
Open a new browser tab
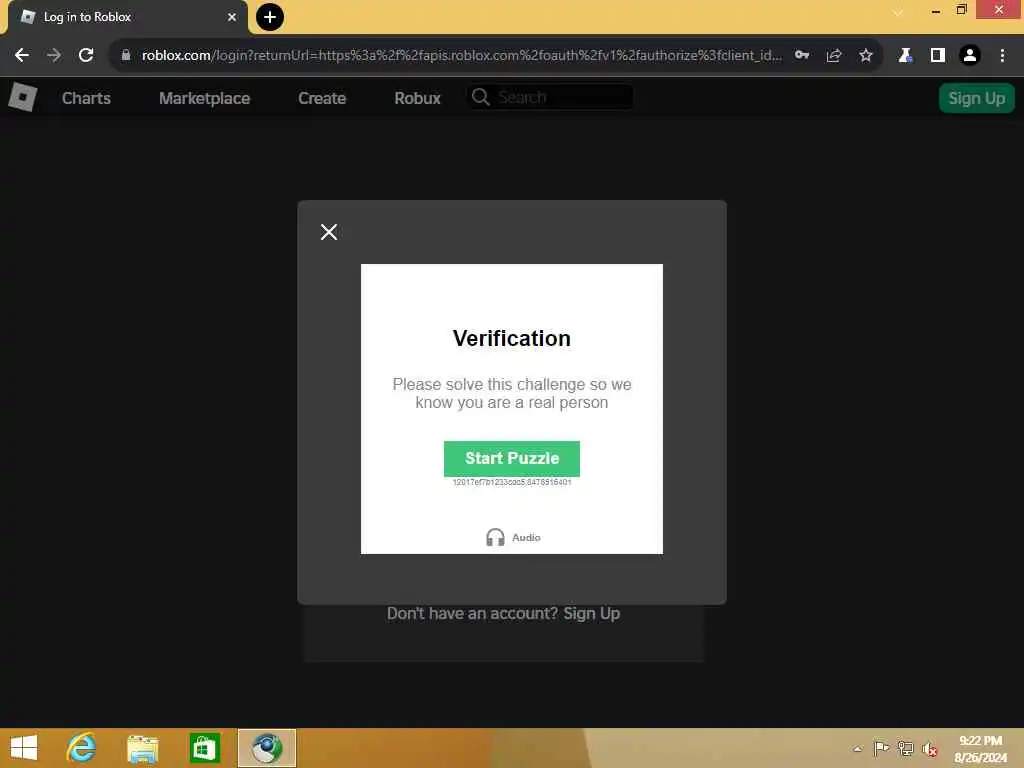click(270, 17)
